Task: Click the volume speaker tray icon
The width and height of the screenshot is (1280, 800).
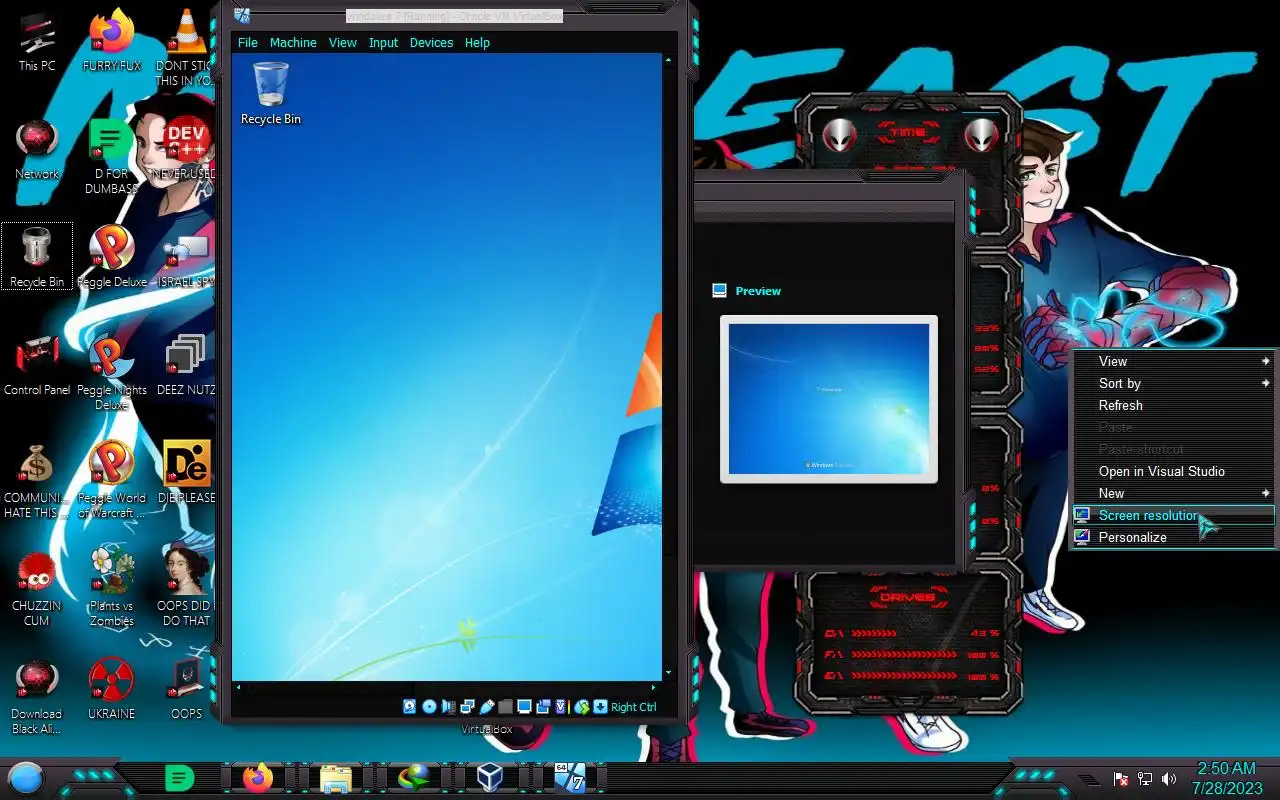Action: pyautogui.click(x=1169, y=779)
